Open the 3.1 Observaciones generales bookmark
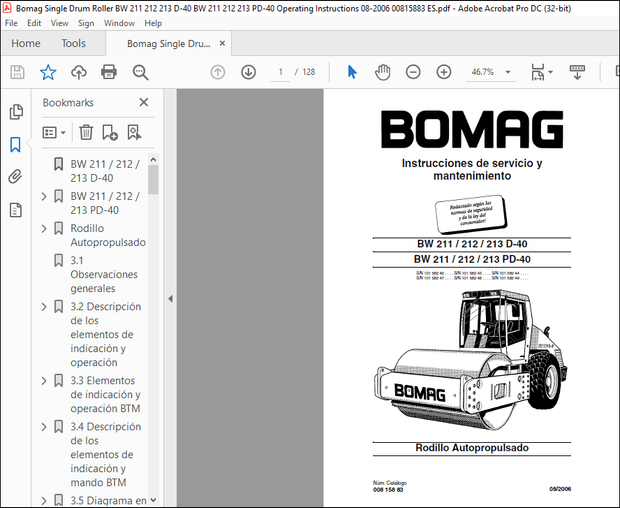 coord(104,274)
